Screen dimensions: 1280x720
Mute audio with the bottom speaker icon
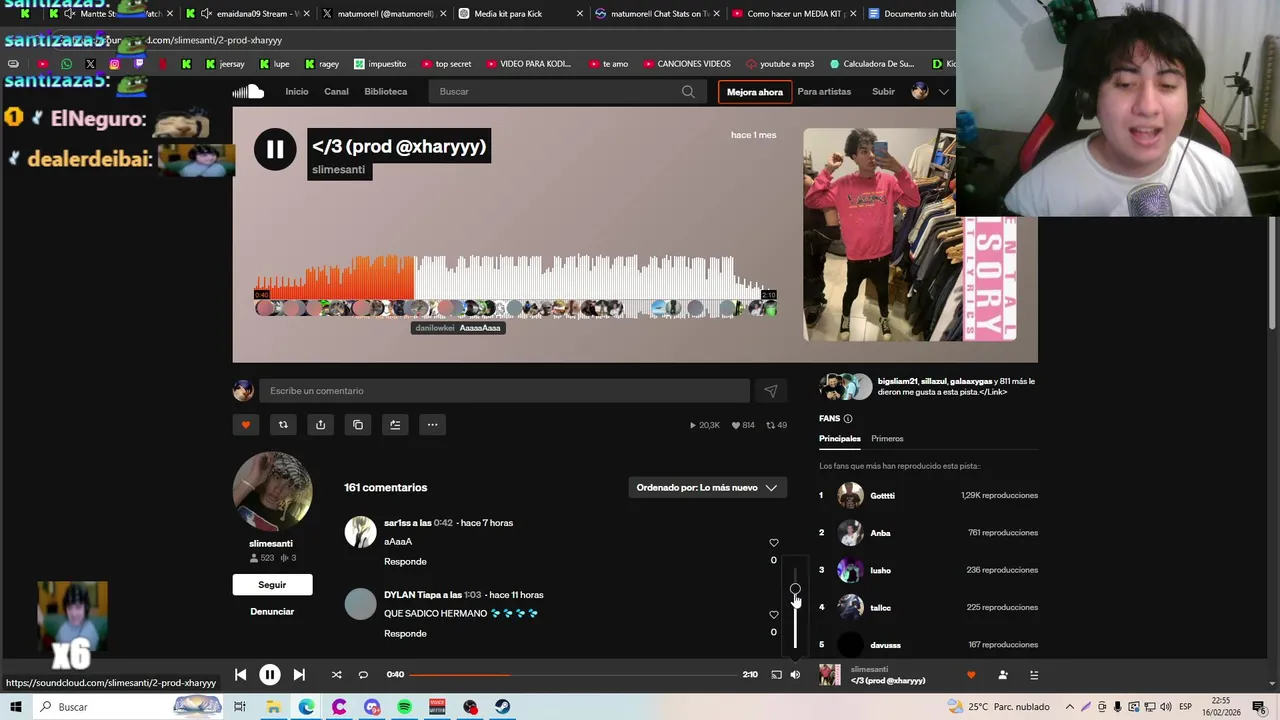tap(795, 675)
